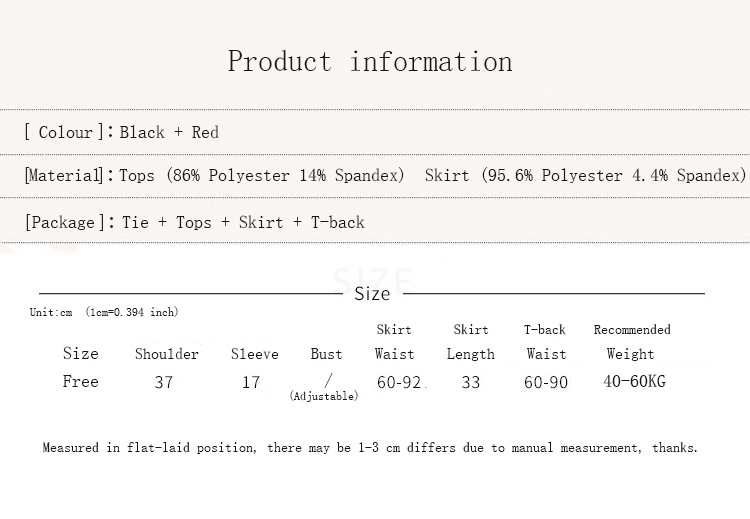The height and width of the screenshot is (519, 750).
Task: Click the "(Adjustable)" bust note
Action: pyautogui.click(x=323, y=396)
